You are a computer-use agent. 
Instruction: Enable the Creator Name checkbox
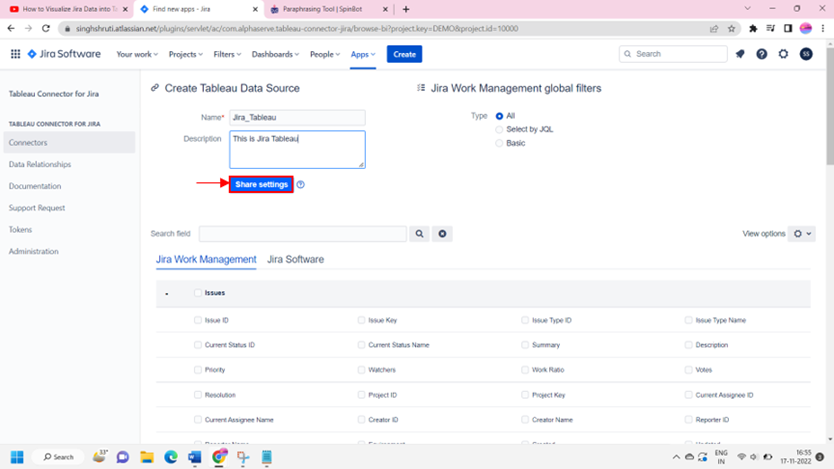point(525,420)
